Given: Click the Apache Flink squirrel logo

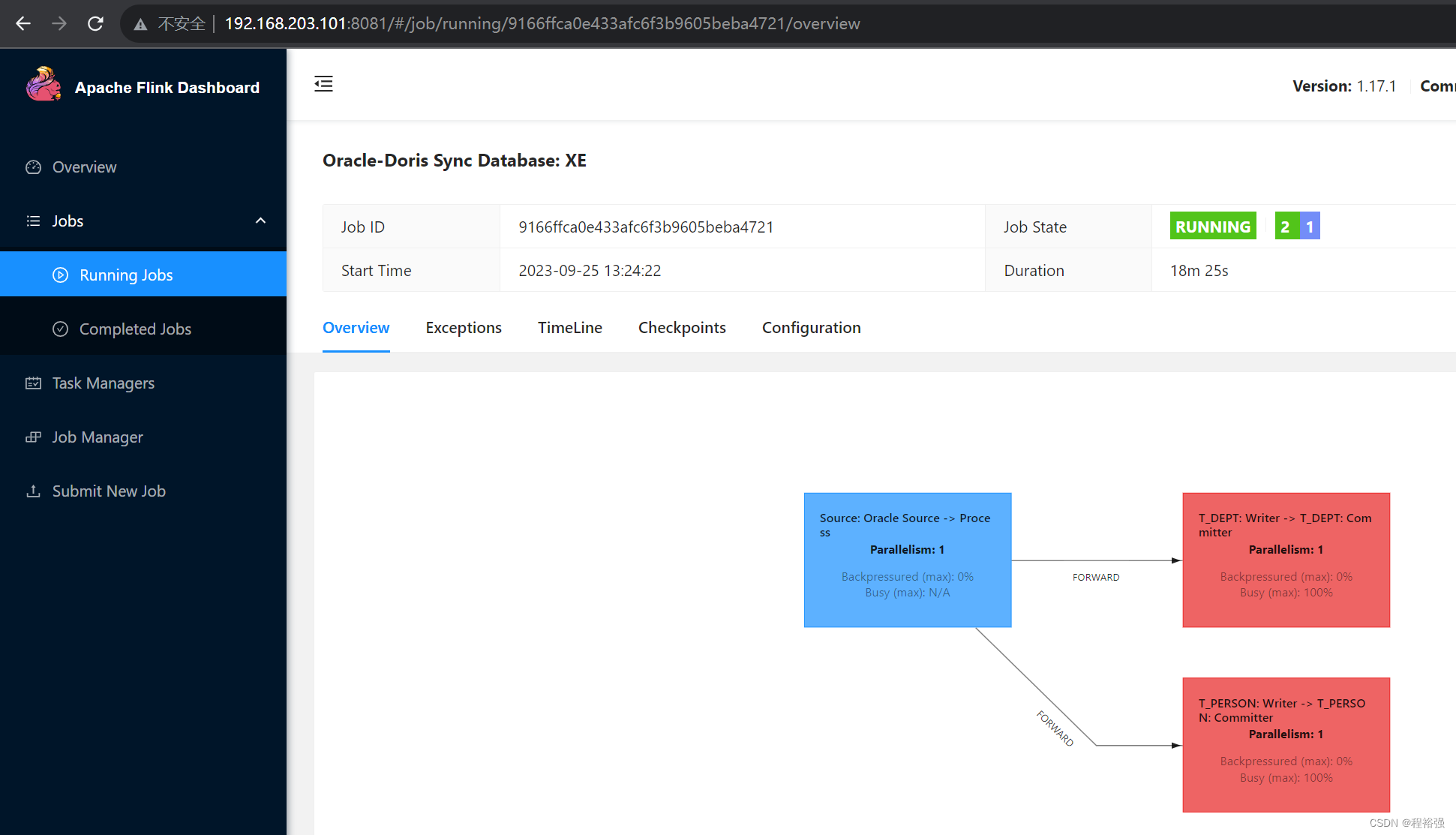Looking at the screenshot, I should point(44,84).
